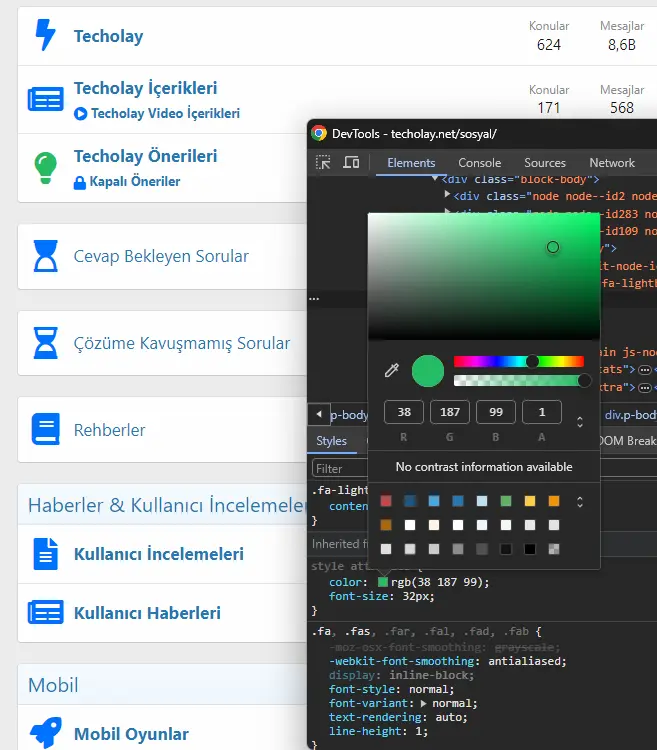Select the pure black swatch in the palette

(x=530, y=549)
